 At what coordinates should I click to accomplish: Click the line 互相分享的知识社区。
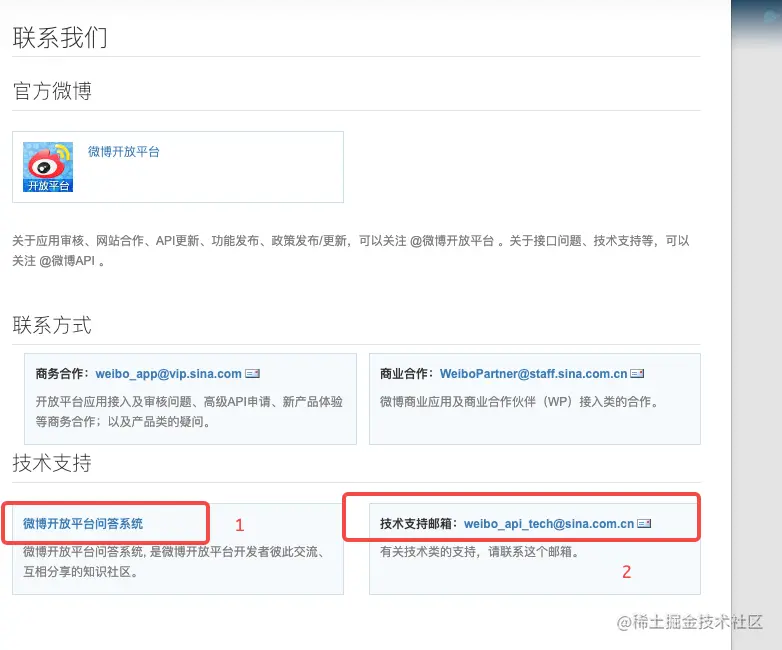[80, 572]
